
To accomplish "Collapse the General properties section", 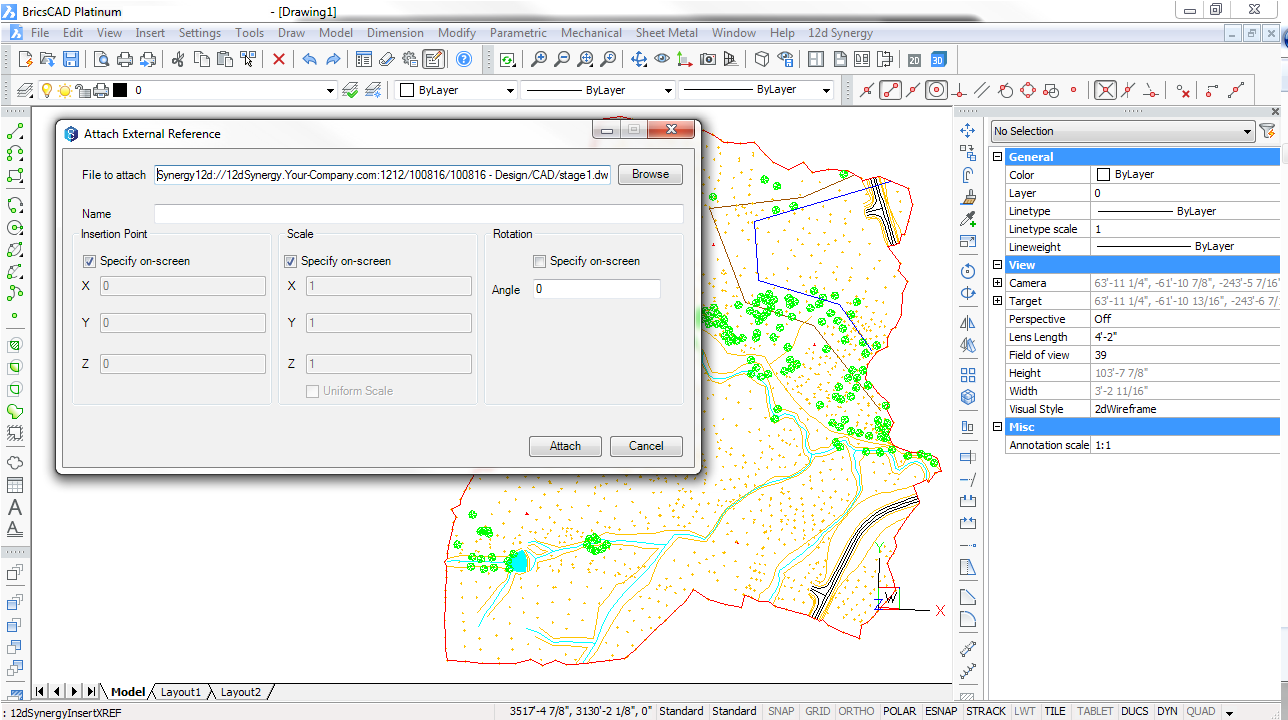I will pos(997,157).
